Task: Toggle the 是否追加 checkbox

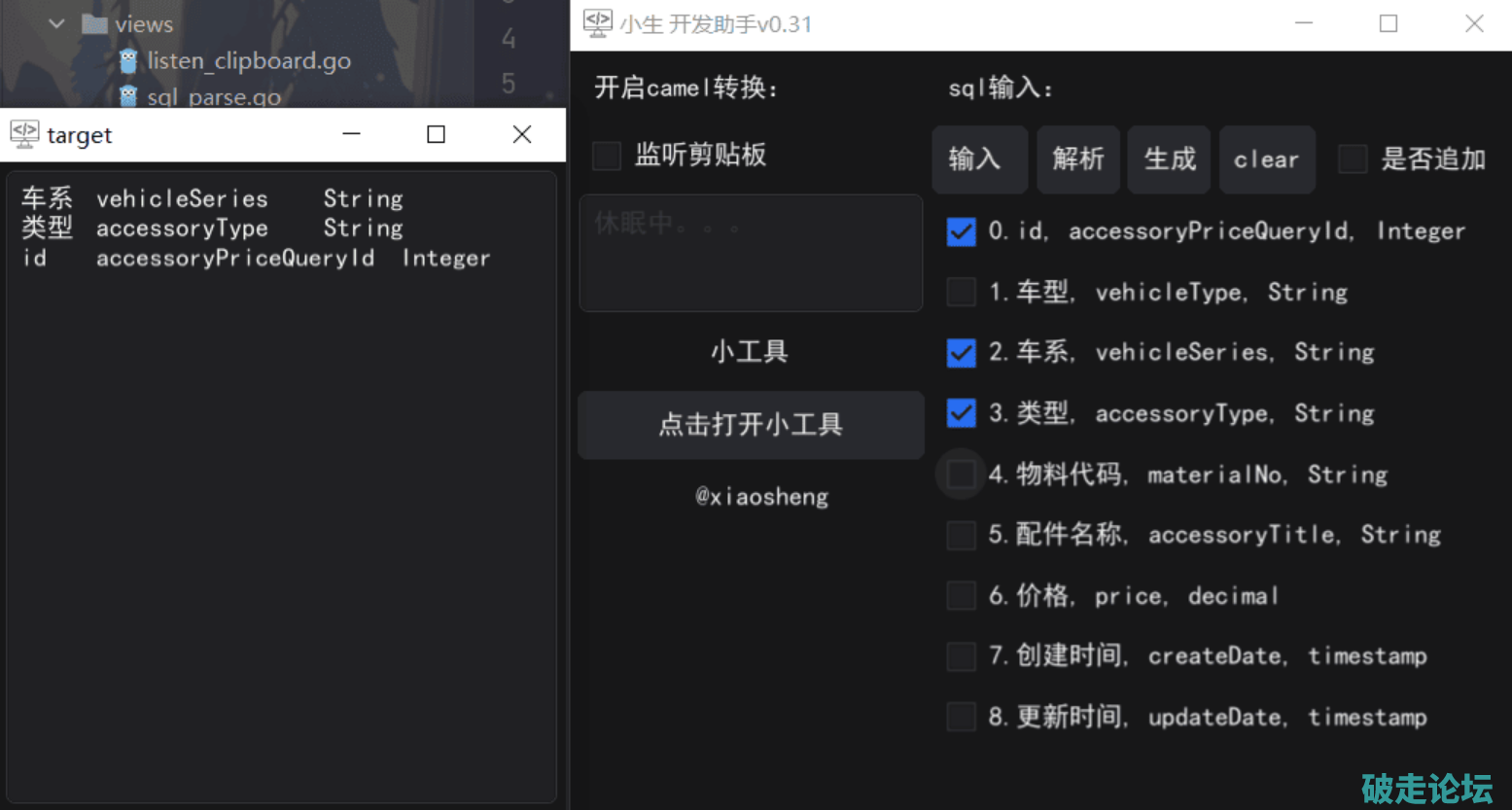Action: 1353,159
